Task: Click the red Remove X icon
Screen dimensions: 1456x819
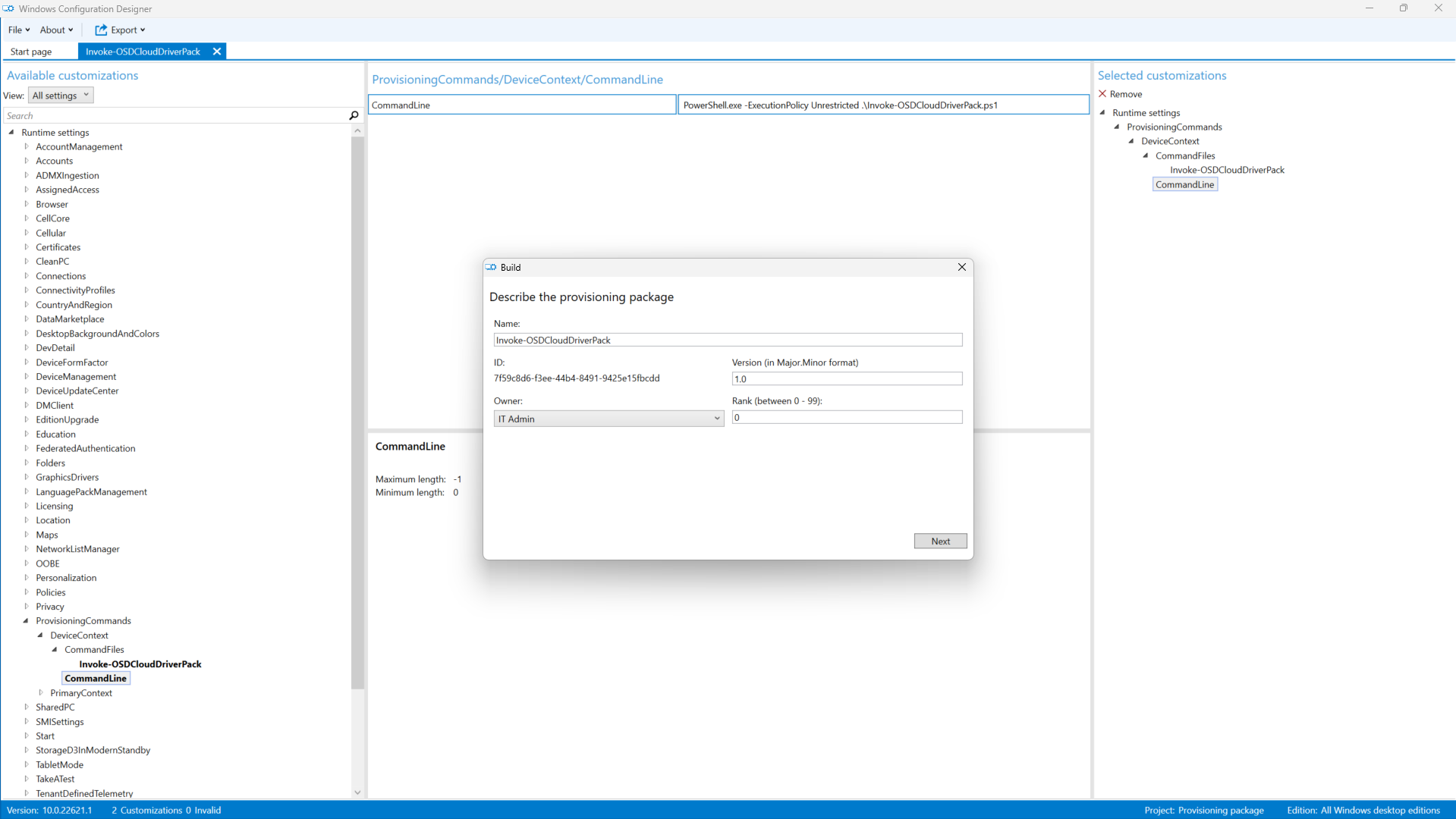Action: pos(1102,94)
